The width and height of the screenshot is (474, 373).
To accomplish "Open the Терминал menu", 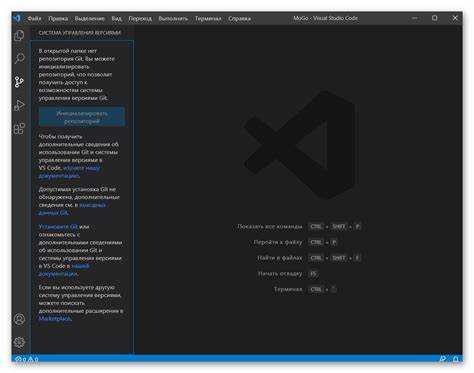I will pyautogui.click(x=208, y=19).
